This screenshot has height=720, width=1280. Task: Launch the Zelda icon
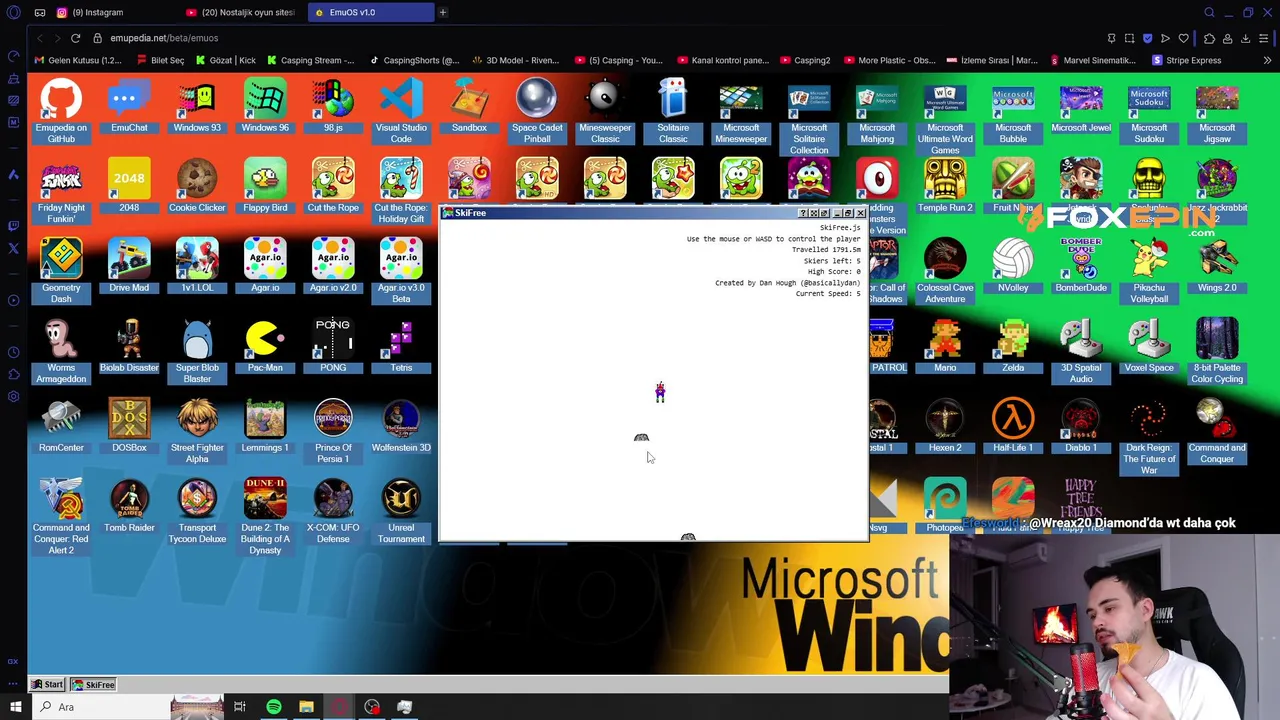click(1013, 346)
